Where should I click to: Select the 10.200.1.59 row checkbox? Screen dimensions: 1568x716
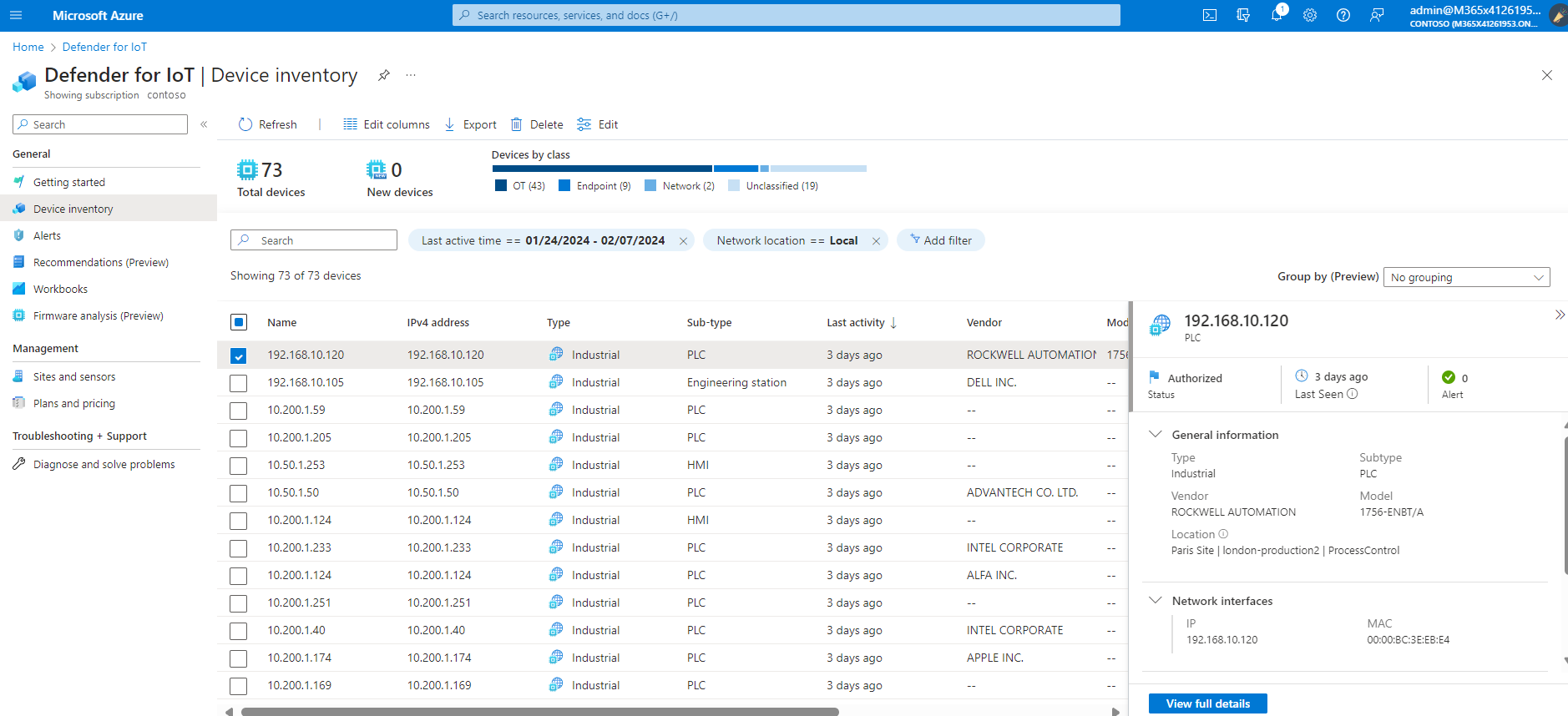239,411
